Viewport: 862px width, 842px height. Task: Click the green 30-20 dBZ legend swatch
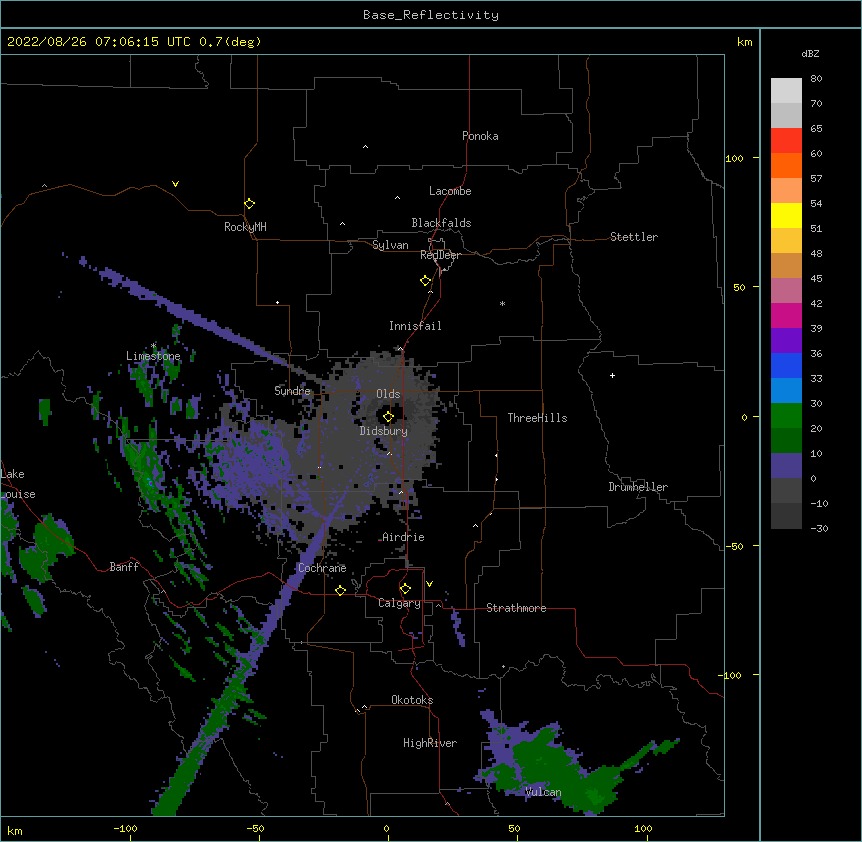click(786, 416)
